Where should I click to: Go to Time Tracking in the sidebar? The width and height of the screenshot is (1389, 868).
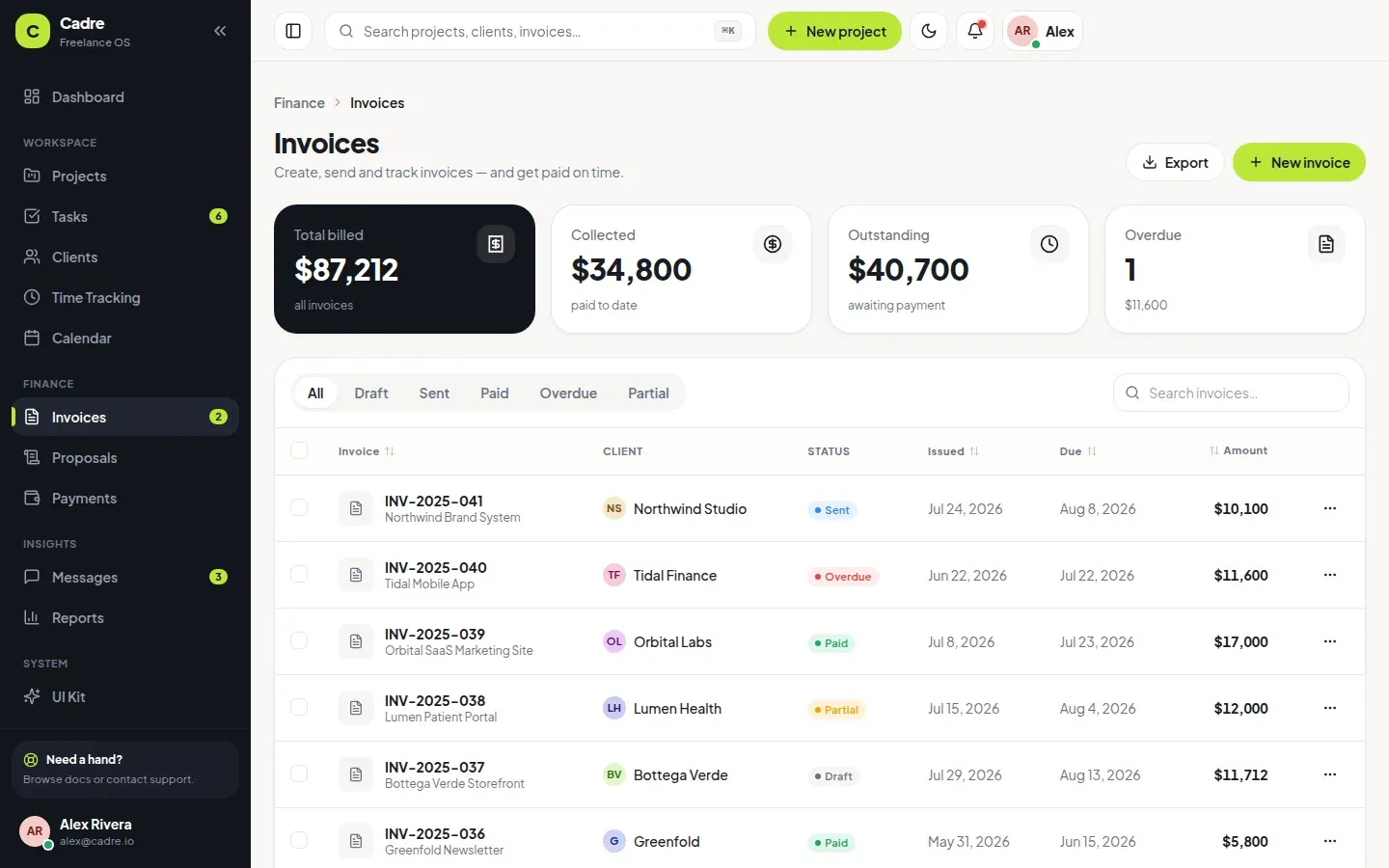coord(125,297)
